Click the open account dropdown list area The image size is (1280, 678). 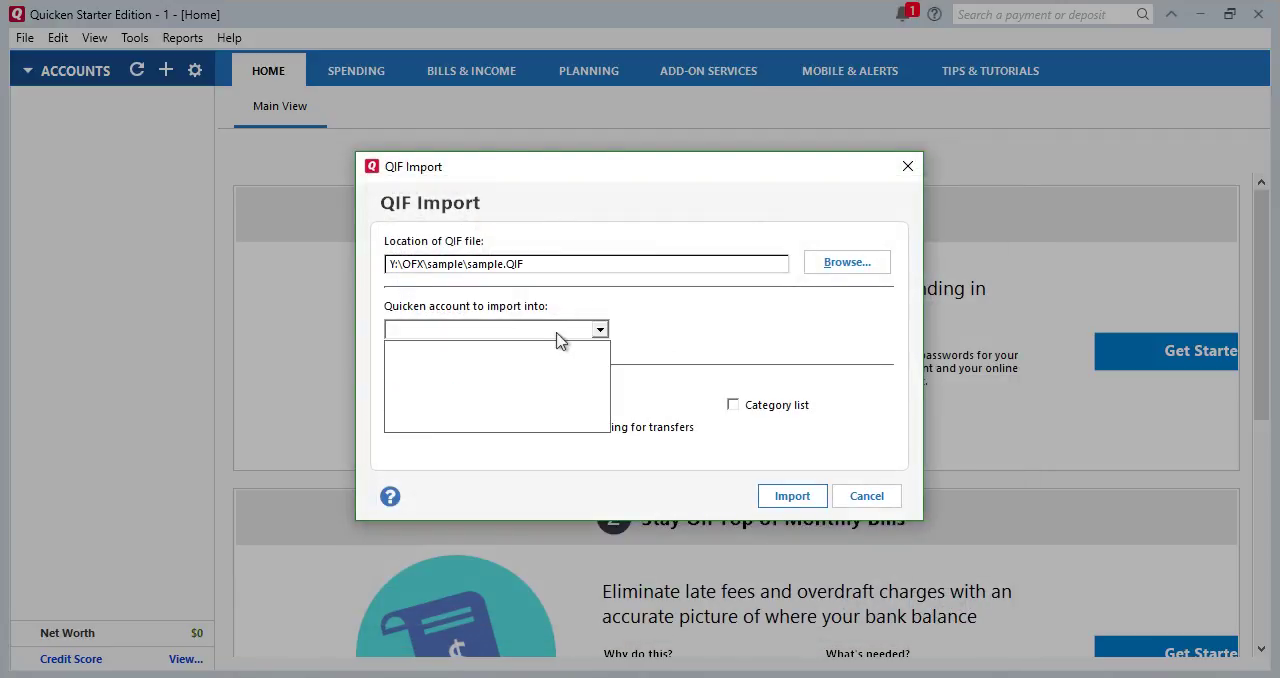point(497,386)
